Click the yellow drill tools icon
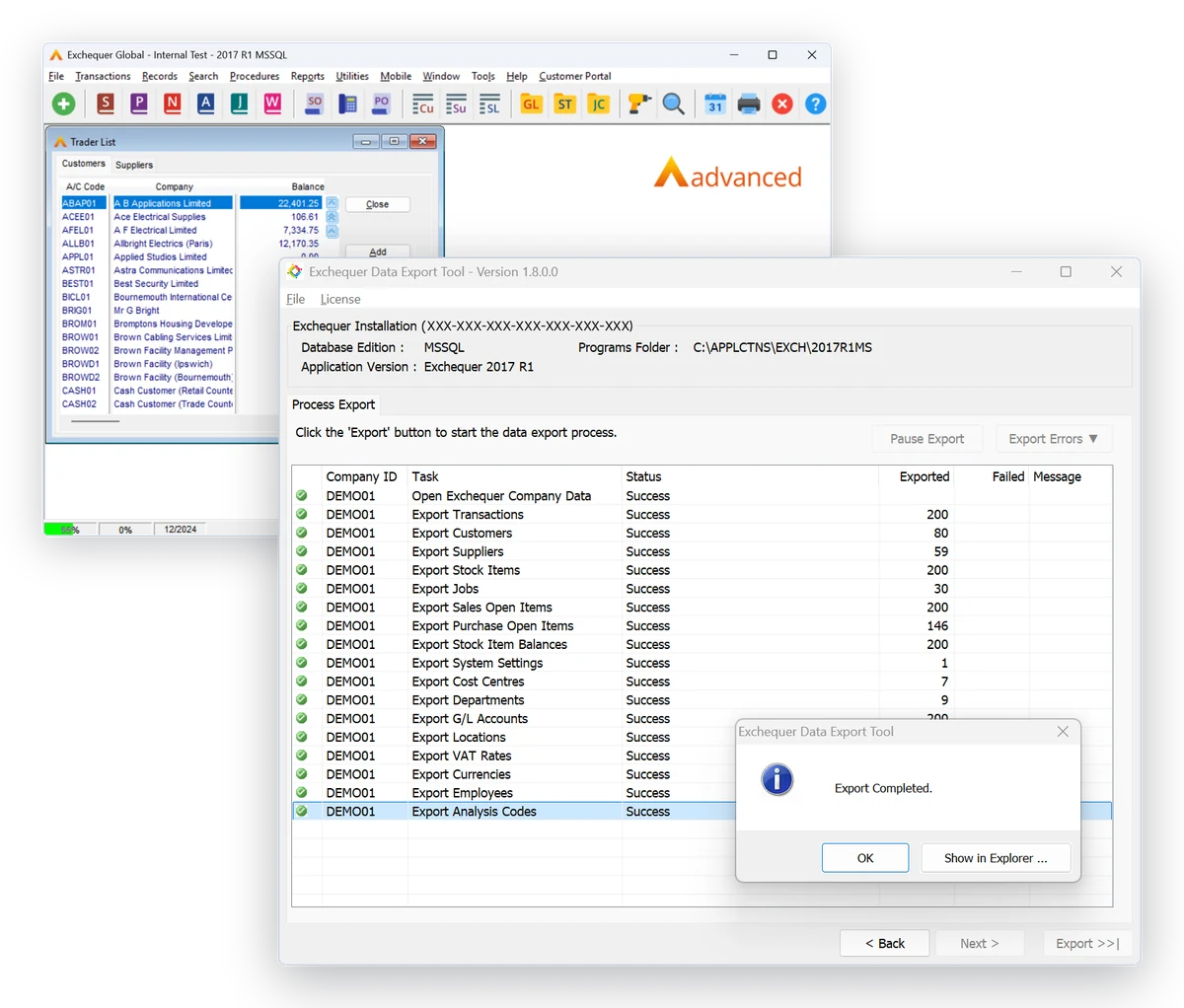The width and height of the screenshot is (1184, 1008). pyautogui.click(x=639, y=104)
